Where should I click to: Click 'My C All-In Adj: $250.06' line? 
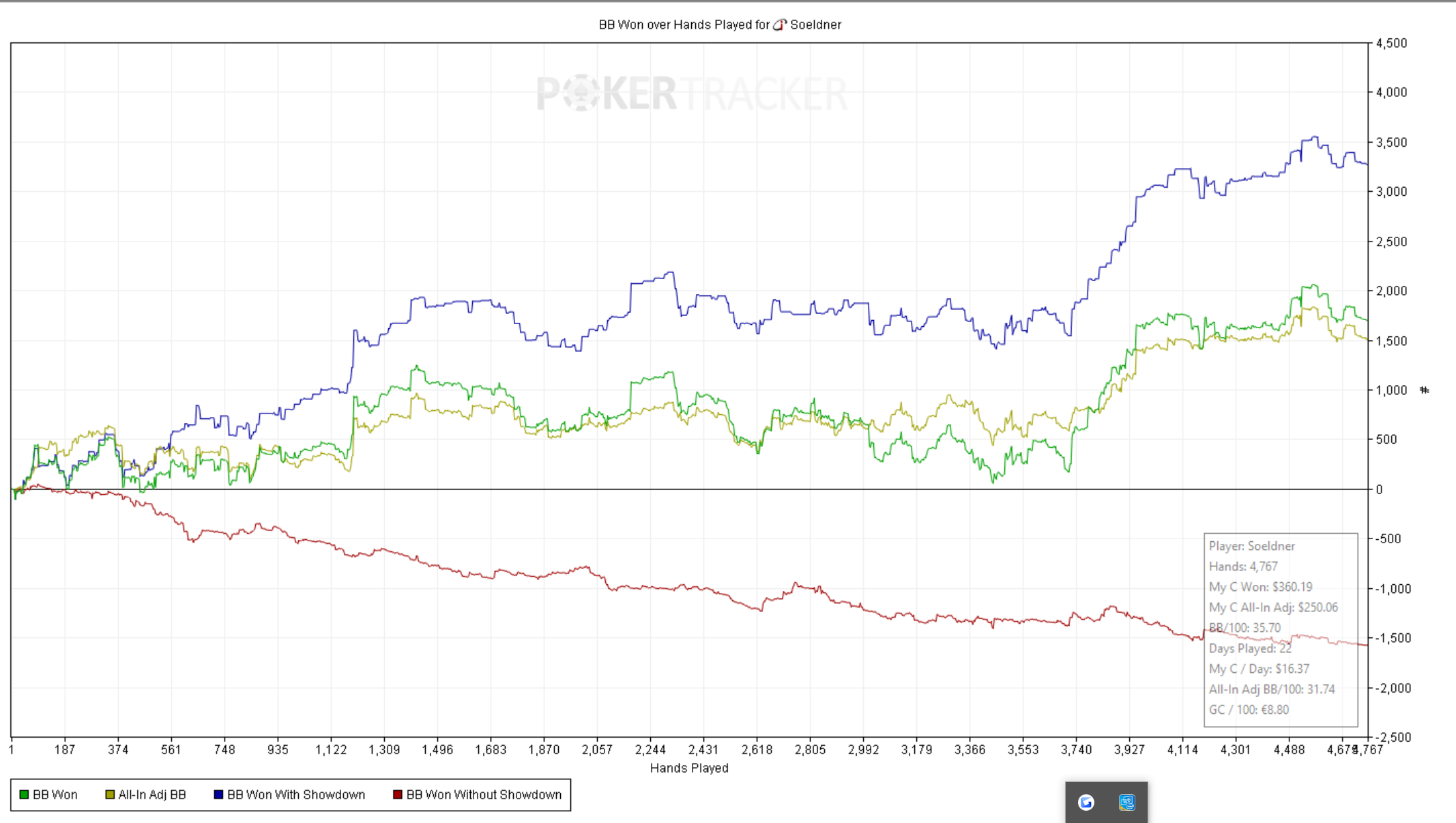pos(1273,607)
